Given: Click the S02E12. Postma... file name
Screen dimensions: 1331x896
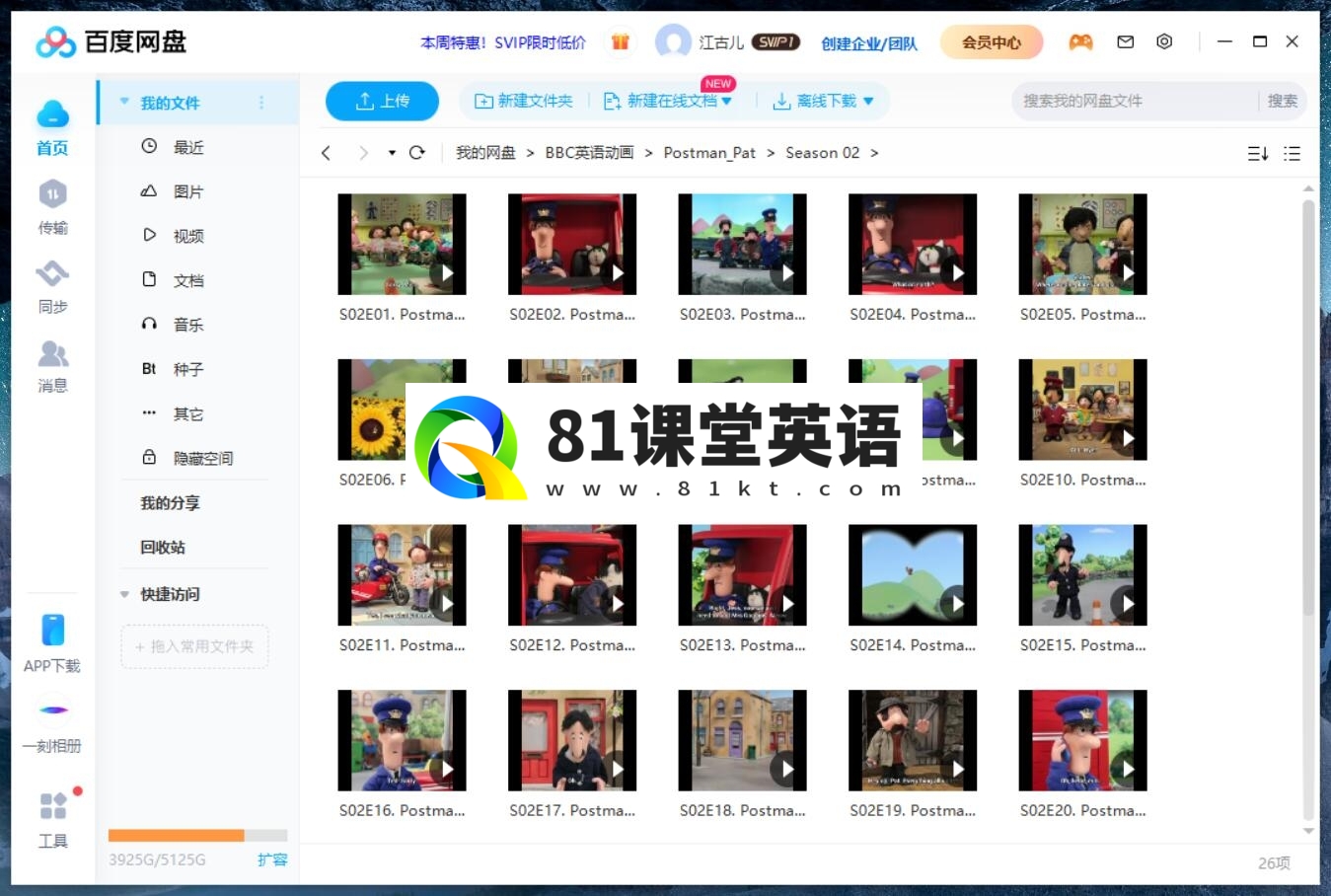Looking at the screenshot, I should (x=572, y=645).
